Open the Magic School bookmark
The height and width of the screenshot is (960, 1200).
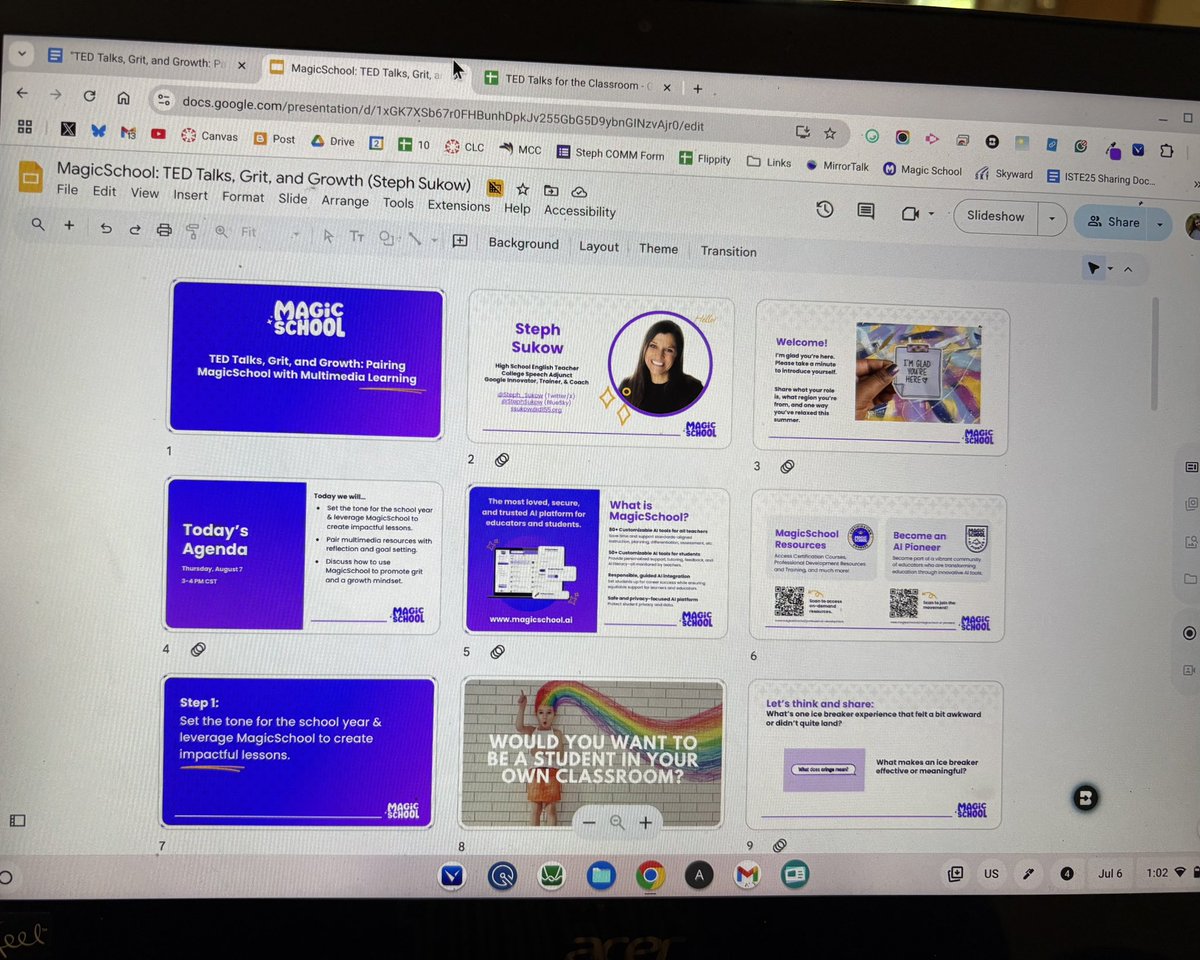[922, 170]
